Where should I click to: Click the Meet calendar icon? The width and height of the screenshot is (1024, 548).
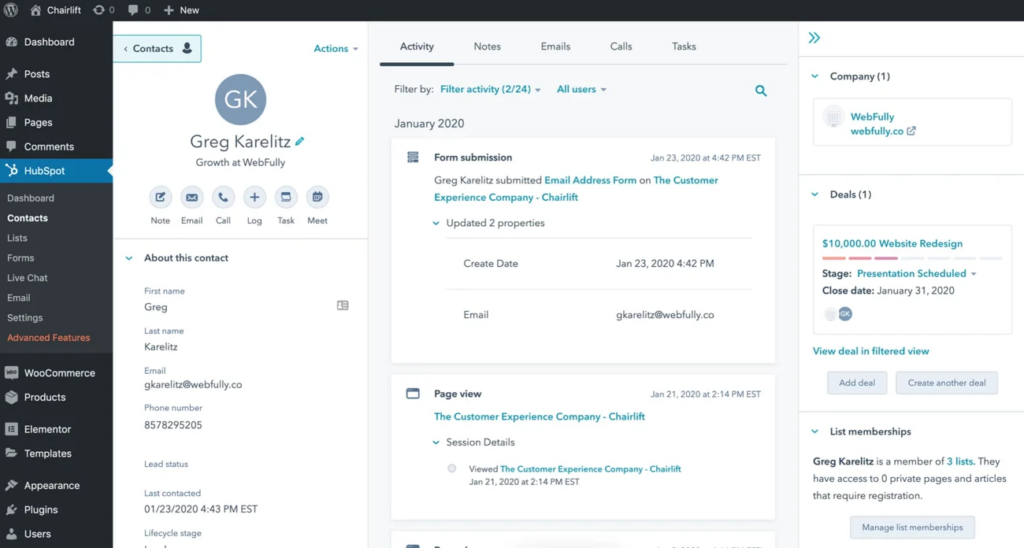(x=317, y=198)
